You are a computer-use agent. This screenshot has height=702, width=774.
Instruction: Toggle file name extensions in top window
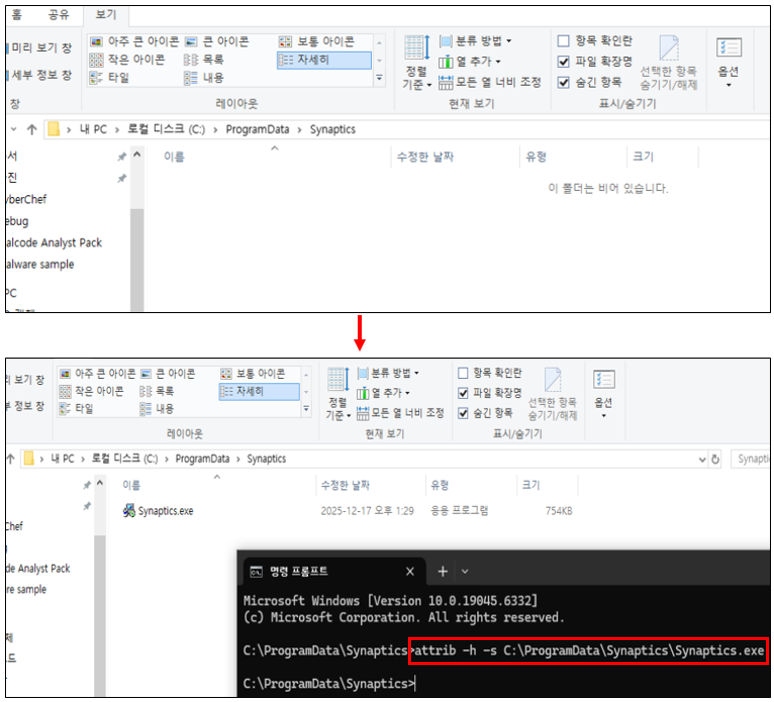(x=563, y=62)
